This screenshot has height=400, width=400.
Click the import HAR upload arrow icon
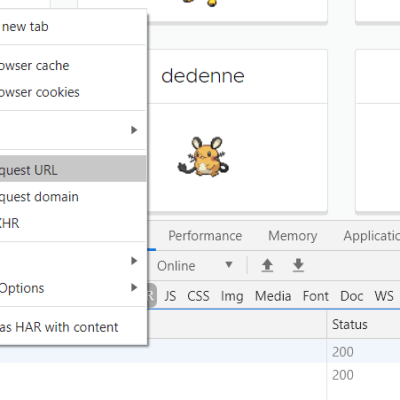(x=267, y=266)
